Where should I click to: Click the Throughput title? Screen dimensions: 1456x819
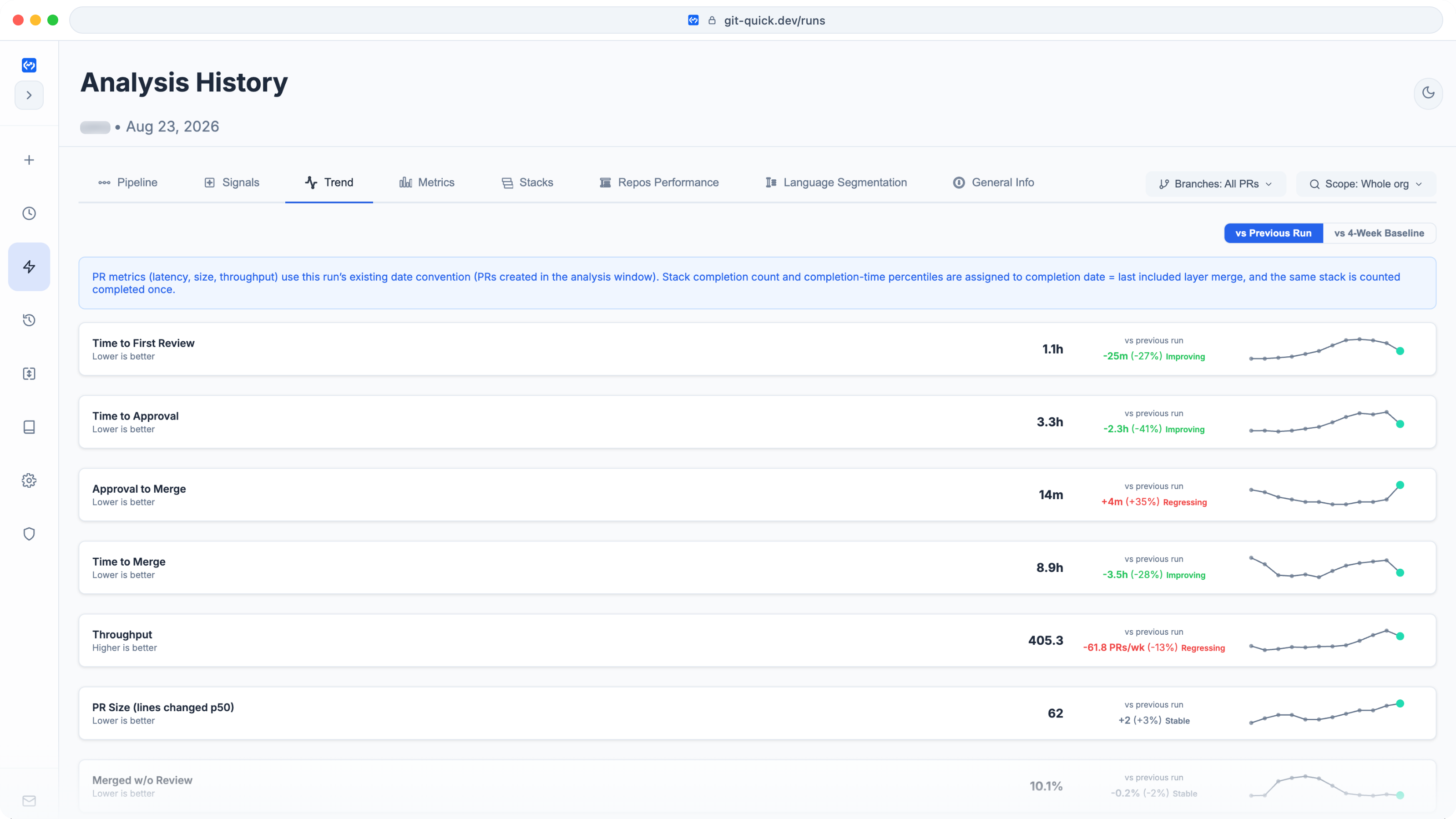[x=122, y=635]
